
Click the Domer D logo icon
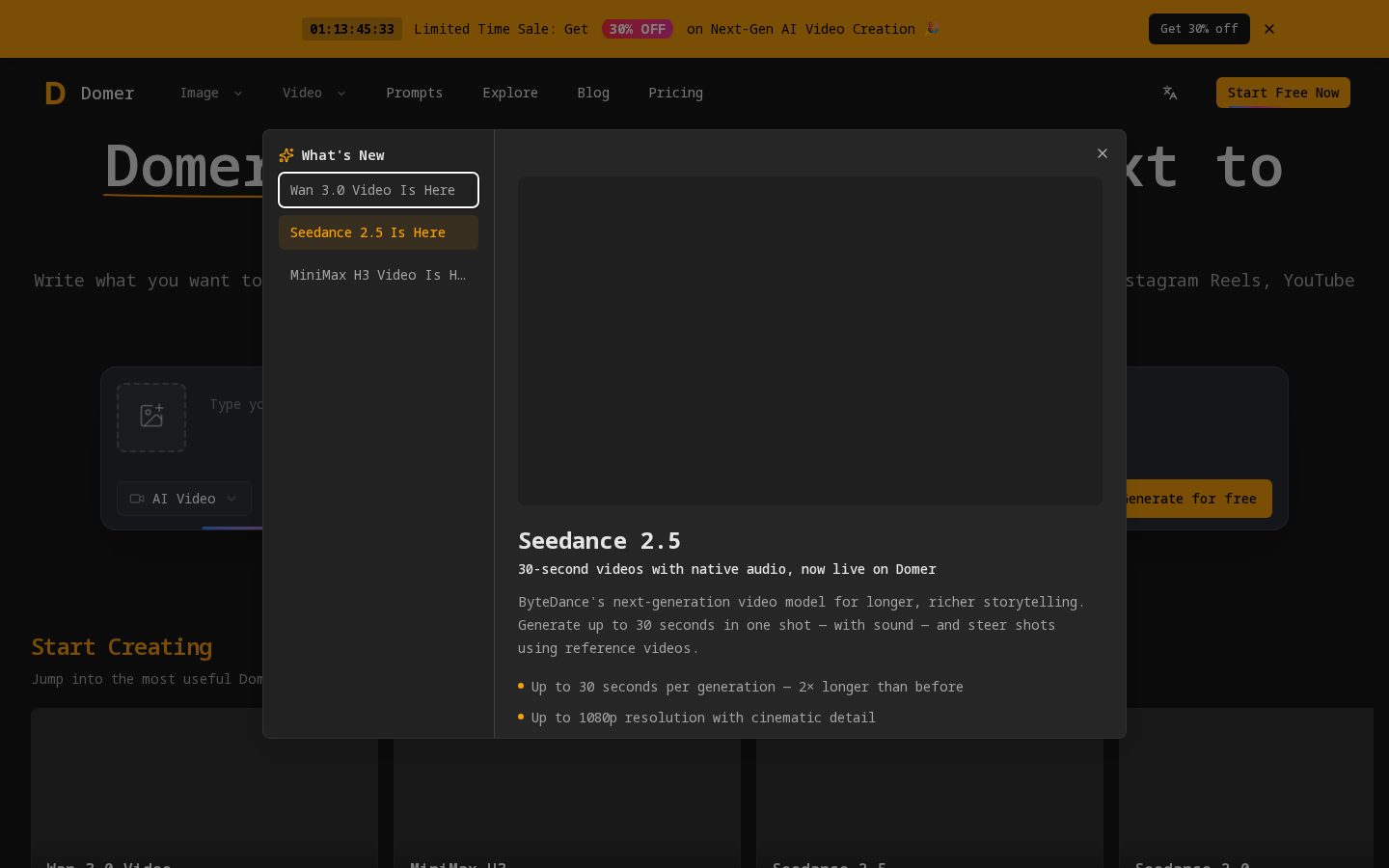[x=55, y=93]
